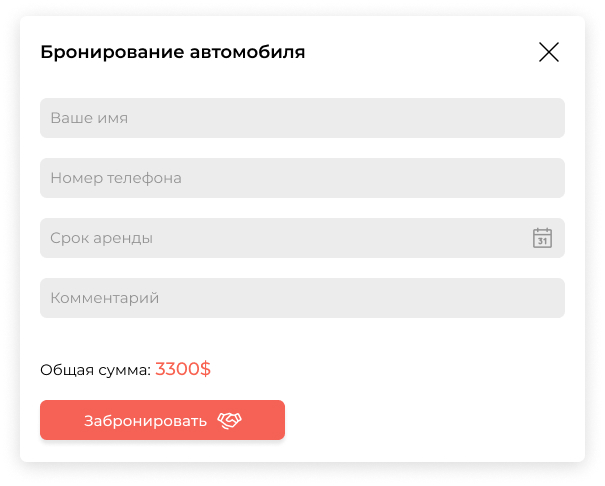Click the Общая сумма label
This screenshot has height=486, width=605.
[95, 370]
